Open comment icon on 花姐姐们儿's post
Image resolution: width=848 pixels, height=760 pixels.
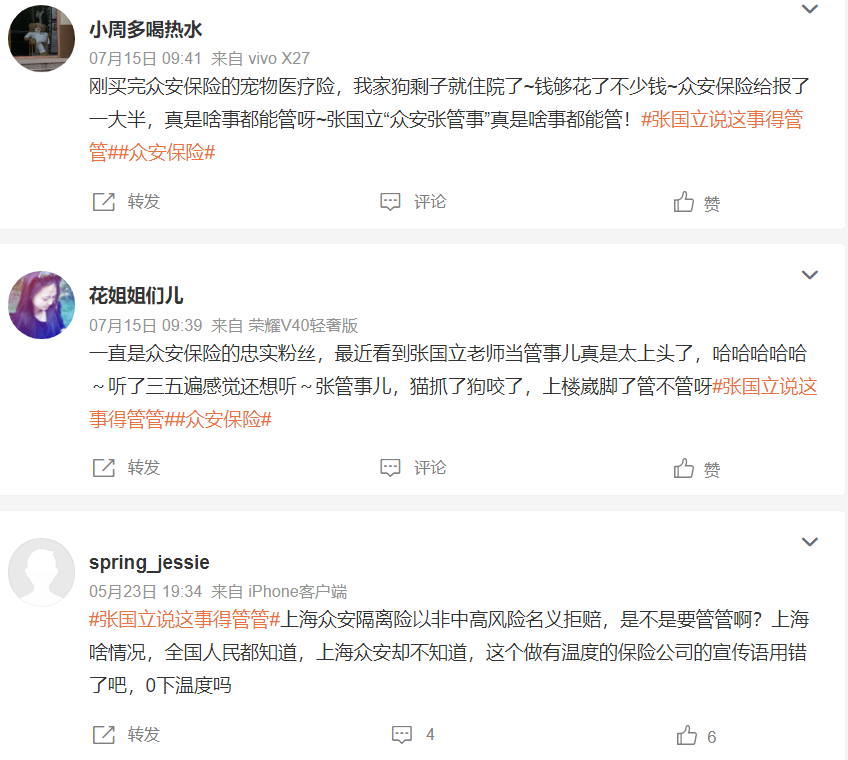click(x=391, y=468)
